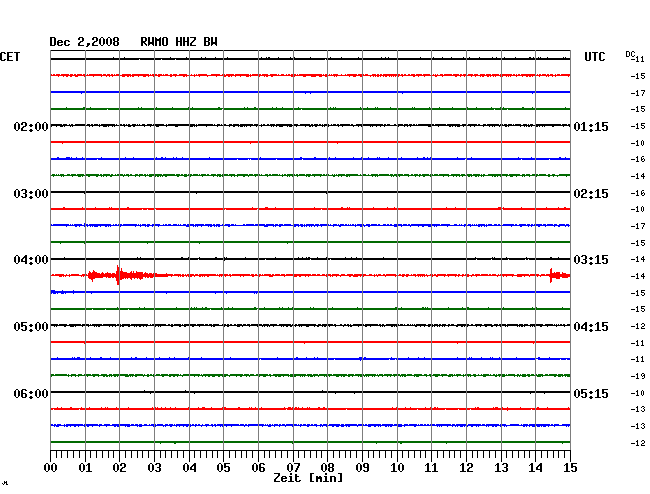This screenshot has height=494, width=650.
Task: Click the 01:15 UTC time label
Action: (x=591, y=126)
